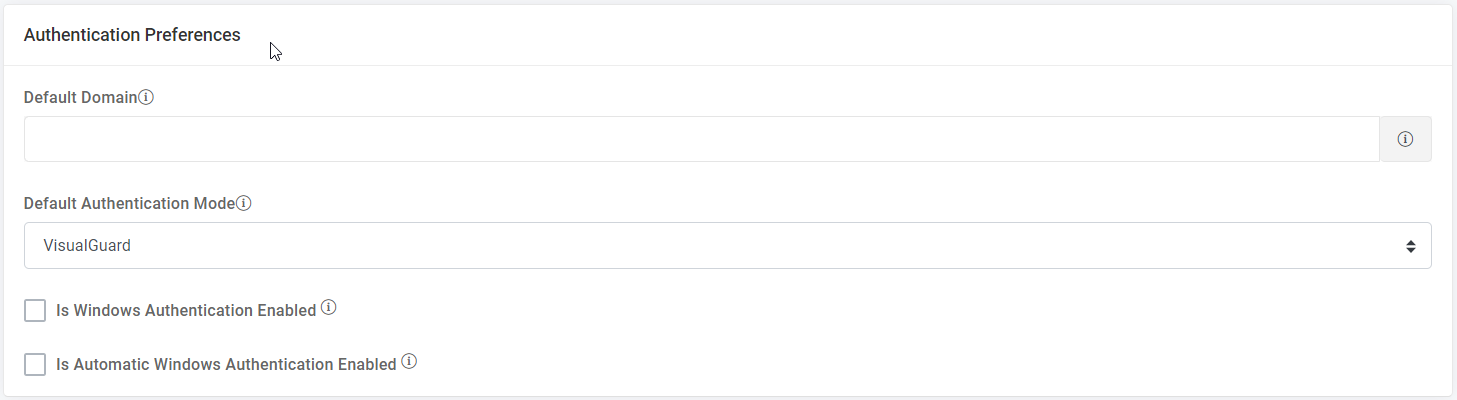This screenshot has width=1457, height=400.
Task: Click the up-down arrow of the VisualGuard select
Action: click(1410, 246)
